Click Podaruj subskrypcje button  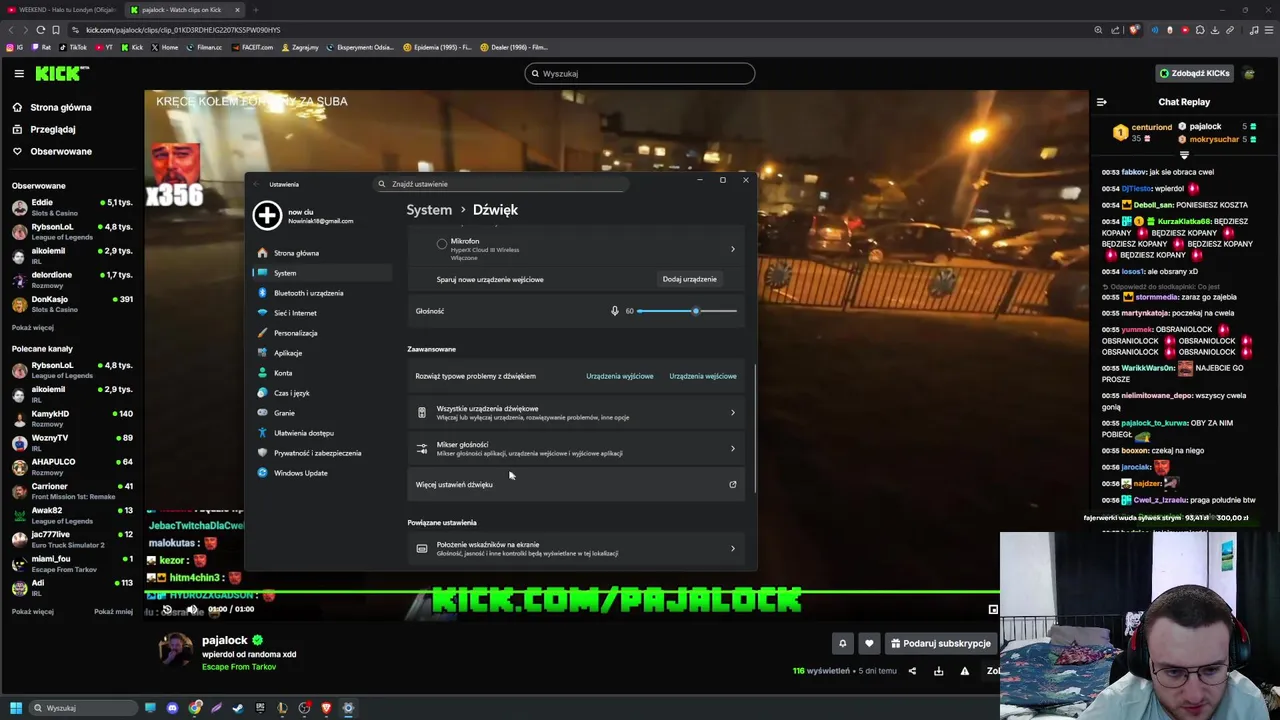[x=940, y=643]
